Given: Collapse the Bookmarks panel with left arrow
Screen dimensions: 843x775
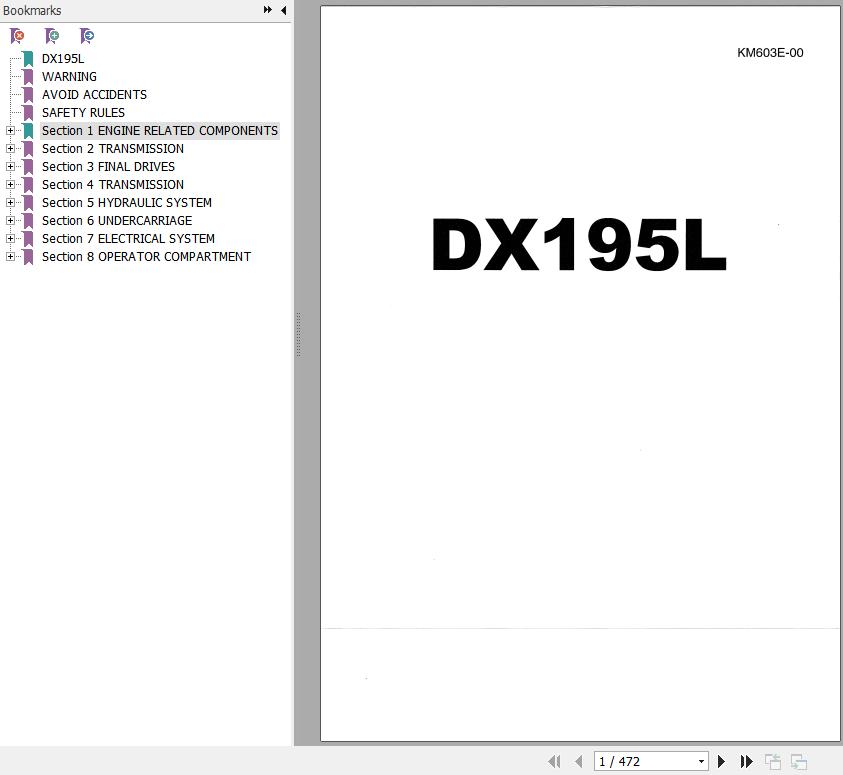Looking at the screenshot, I should click(283, 10).
